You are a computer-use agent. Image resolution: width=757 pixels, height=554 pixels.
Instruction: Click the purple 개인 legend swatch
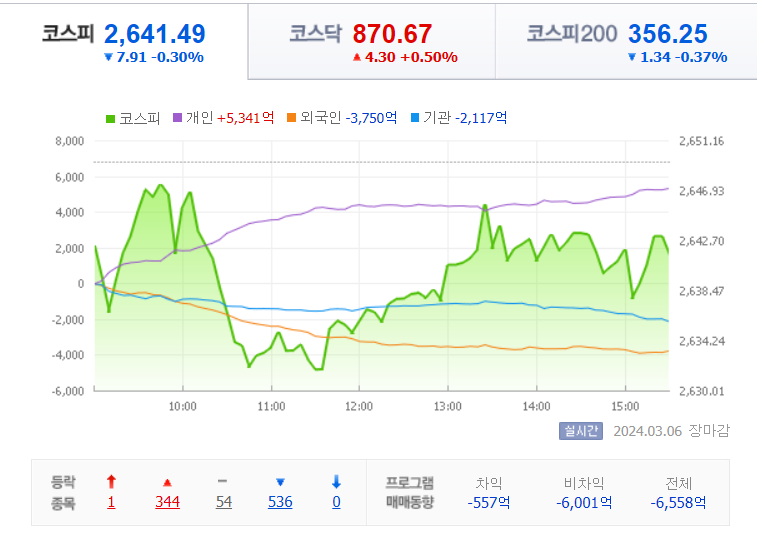click(177, 118)
